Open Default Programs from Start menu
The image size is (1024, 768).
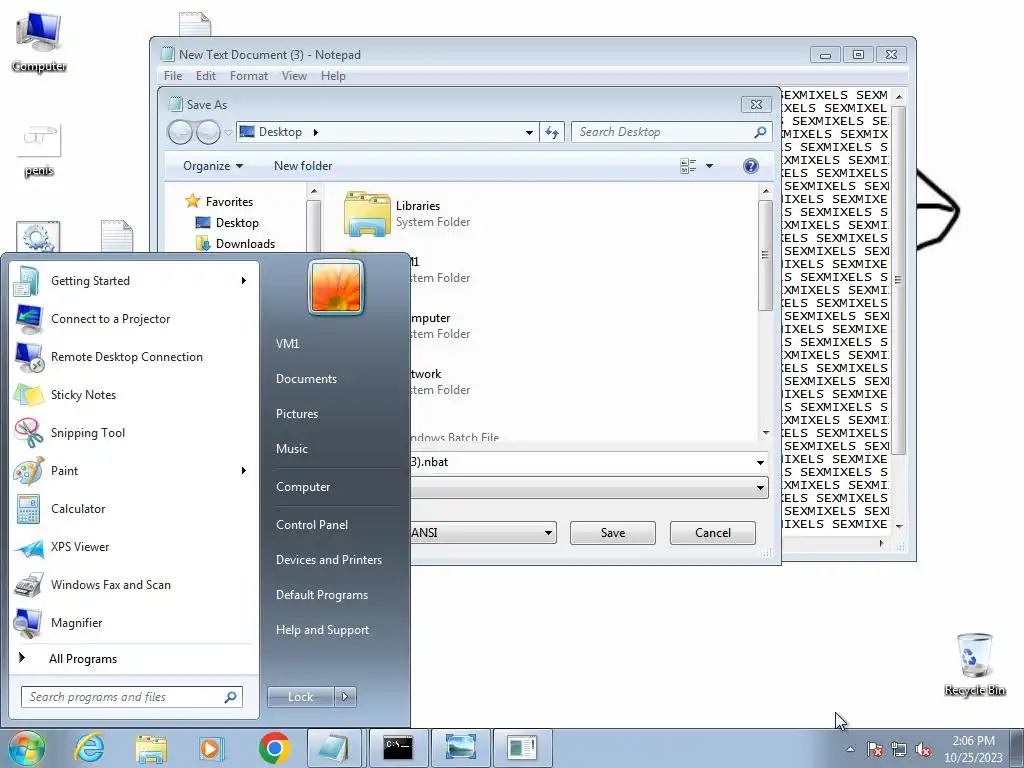[x=321, y=595]
